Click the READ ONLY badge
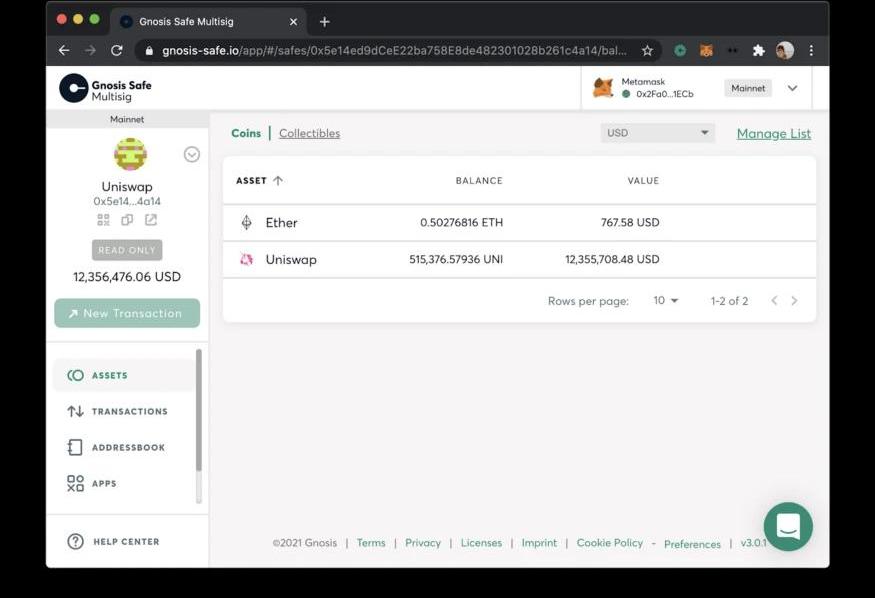 tap(127, 250)
